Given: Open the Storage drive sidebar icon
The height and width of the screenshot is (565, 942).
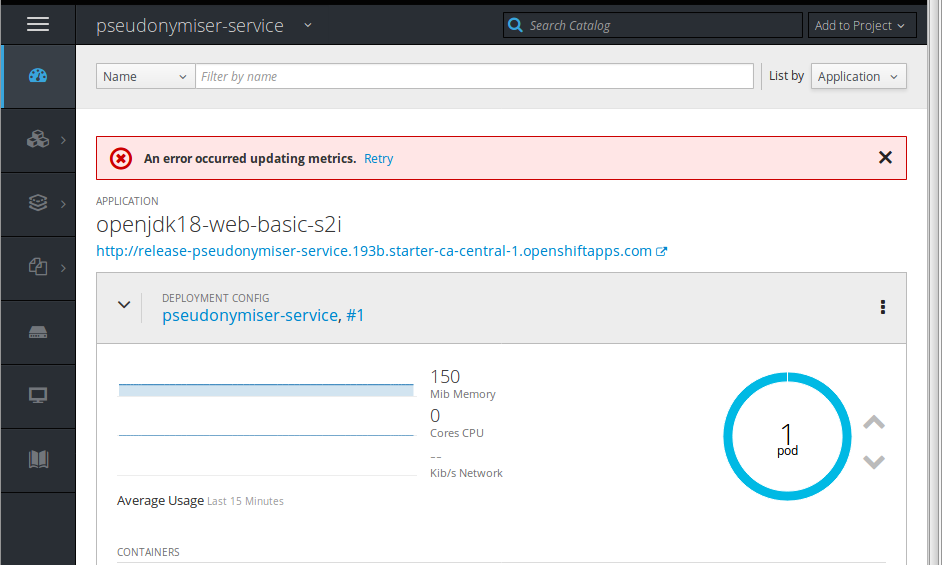Looking at the screenshot, I should (x=38, y=332).
